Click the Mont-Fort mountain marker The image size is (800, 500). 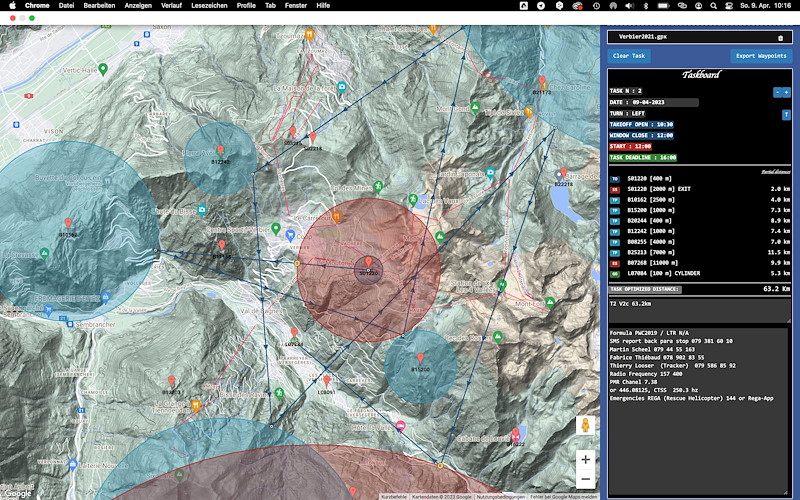(550, 303)
